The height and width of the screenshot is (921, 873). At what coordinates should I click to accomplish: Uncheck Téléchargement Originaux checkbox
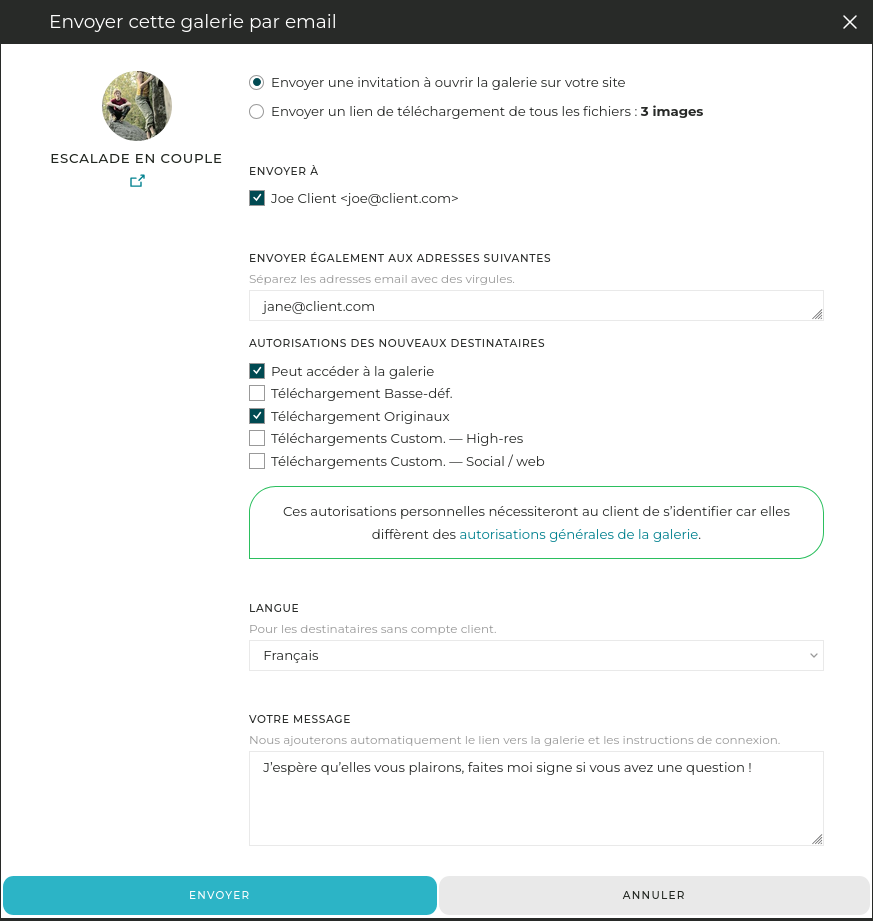257,416
